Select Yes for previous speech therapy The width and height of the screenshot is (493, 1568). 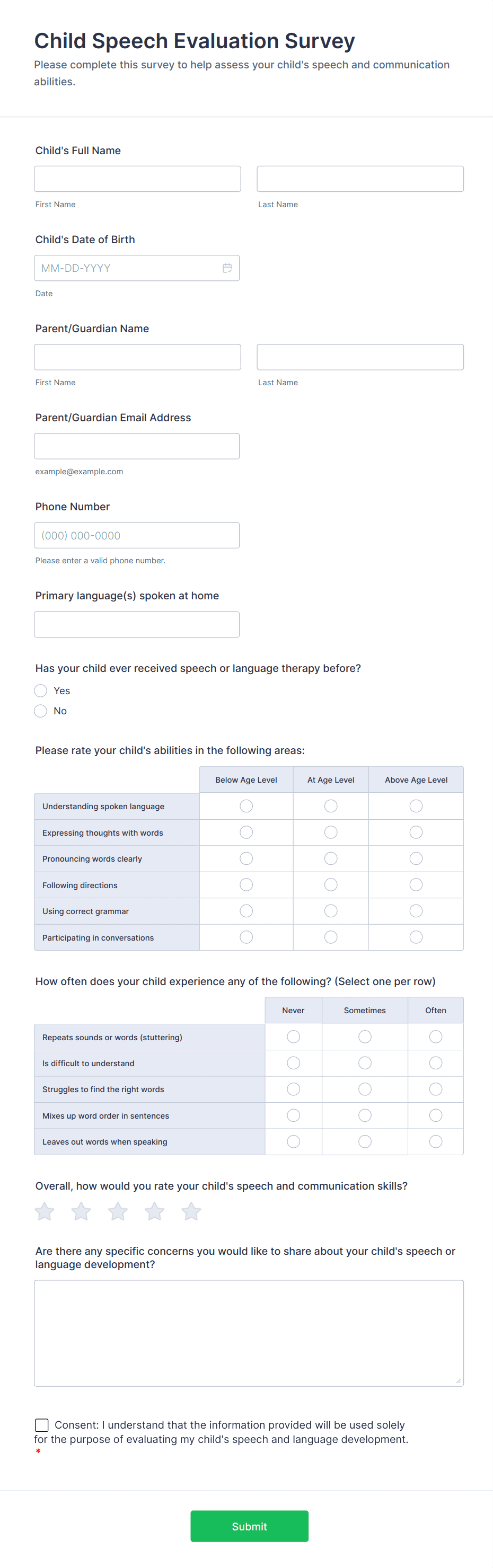click(40, 691)
